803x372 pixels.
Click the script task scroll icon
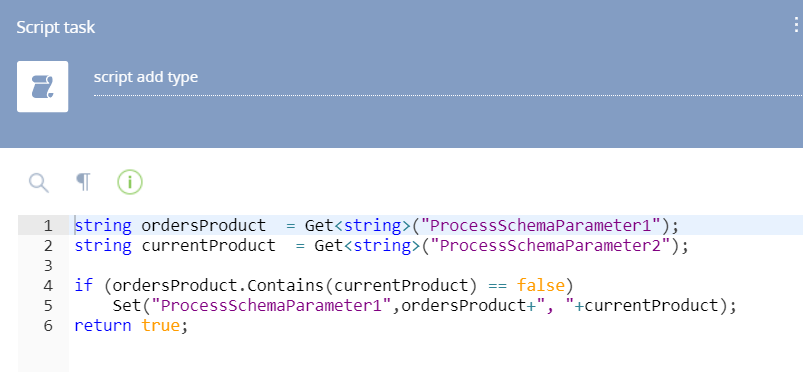(43, 87)
